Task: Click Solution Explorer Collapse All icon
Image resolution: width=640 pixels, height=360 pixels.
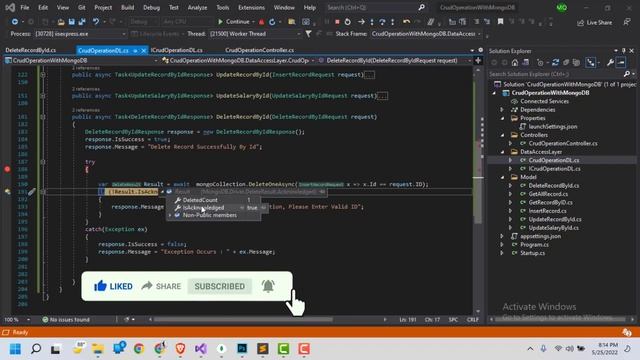Action: [566, 62]
